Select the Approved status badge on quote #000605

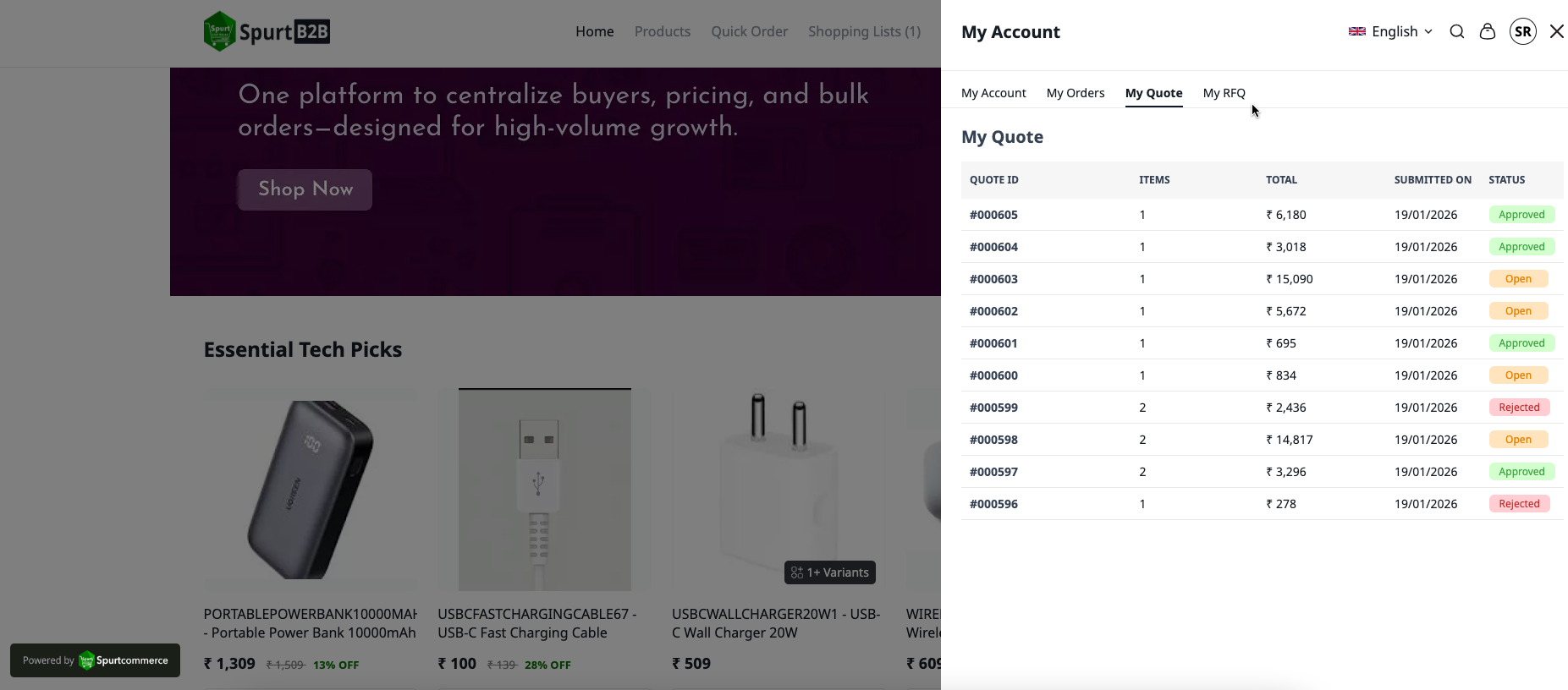[x=1521, y=215]
